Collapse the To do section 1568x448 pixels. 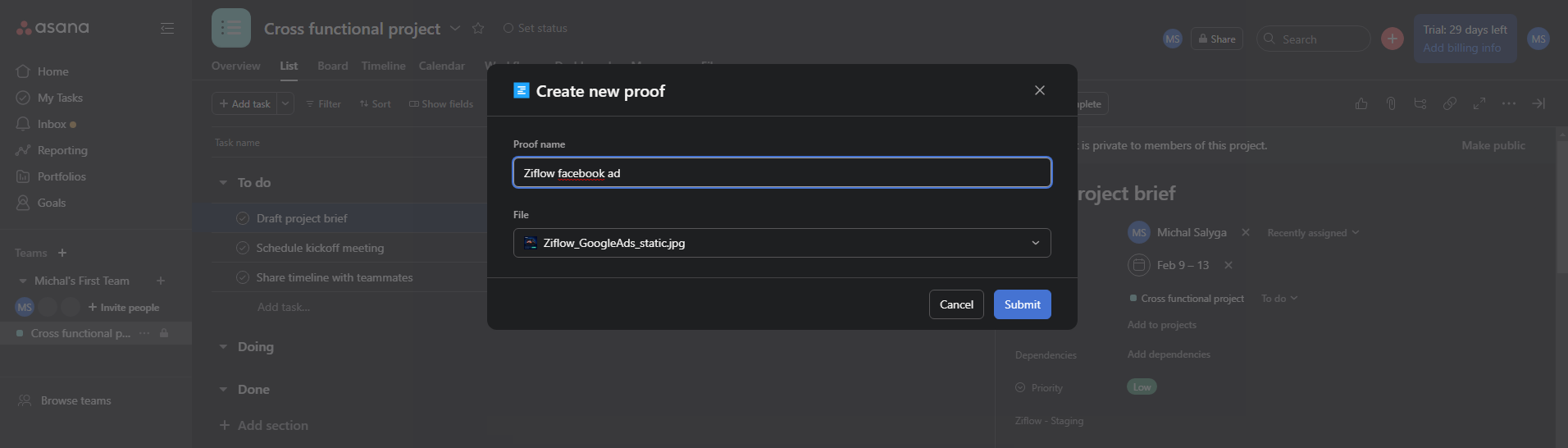[223, 183]
